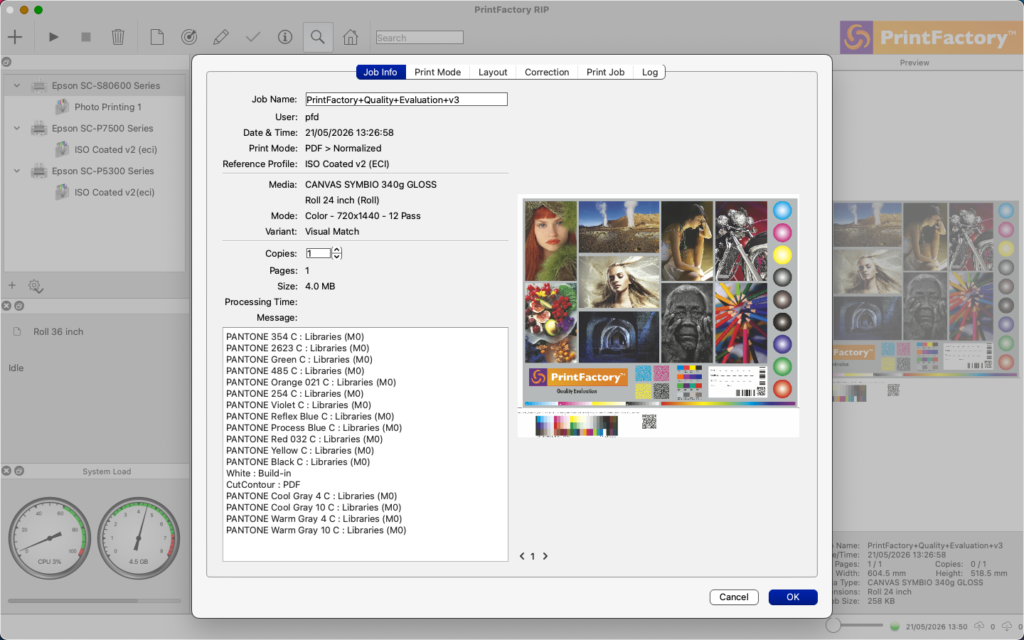
Task: Click the CPU 3% gauge
Action: tap(49, 539)
